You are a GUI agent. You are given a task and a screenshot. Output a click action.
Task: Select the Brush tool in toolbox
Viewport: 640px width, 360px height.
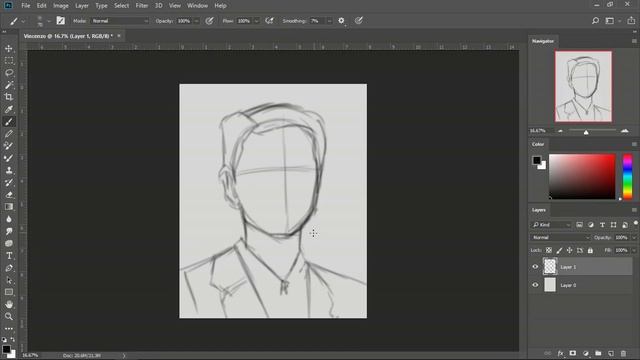(x=9, y=122)
